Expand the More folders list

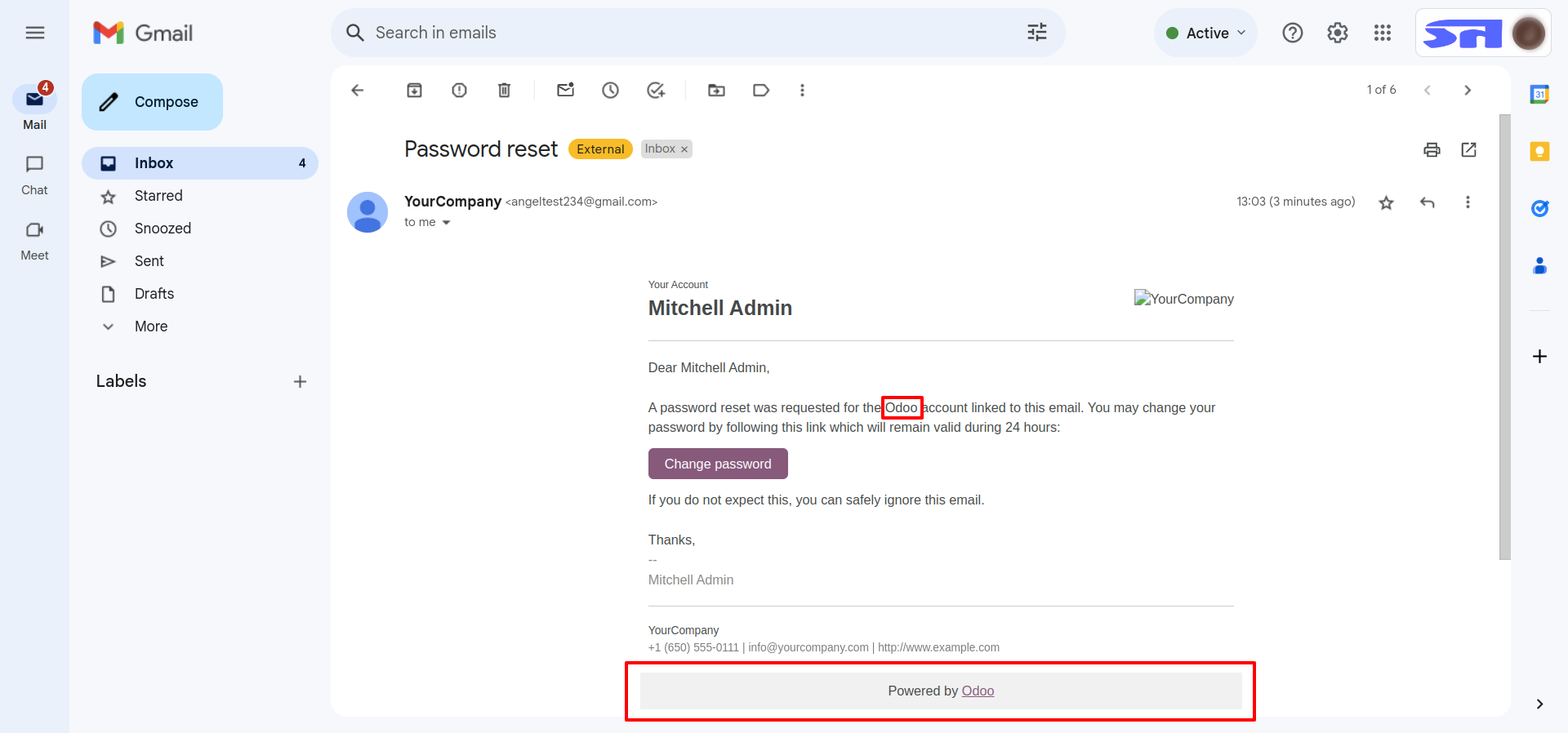[x=151, y=327]
